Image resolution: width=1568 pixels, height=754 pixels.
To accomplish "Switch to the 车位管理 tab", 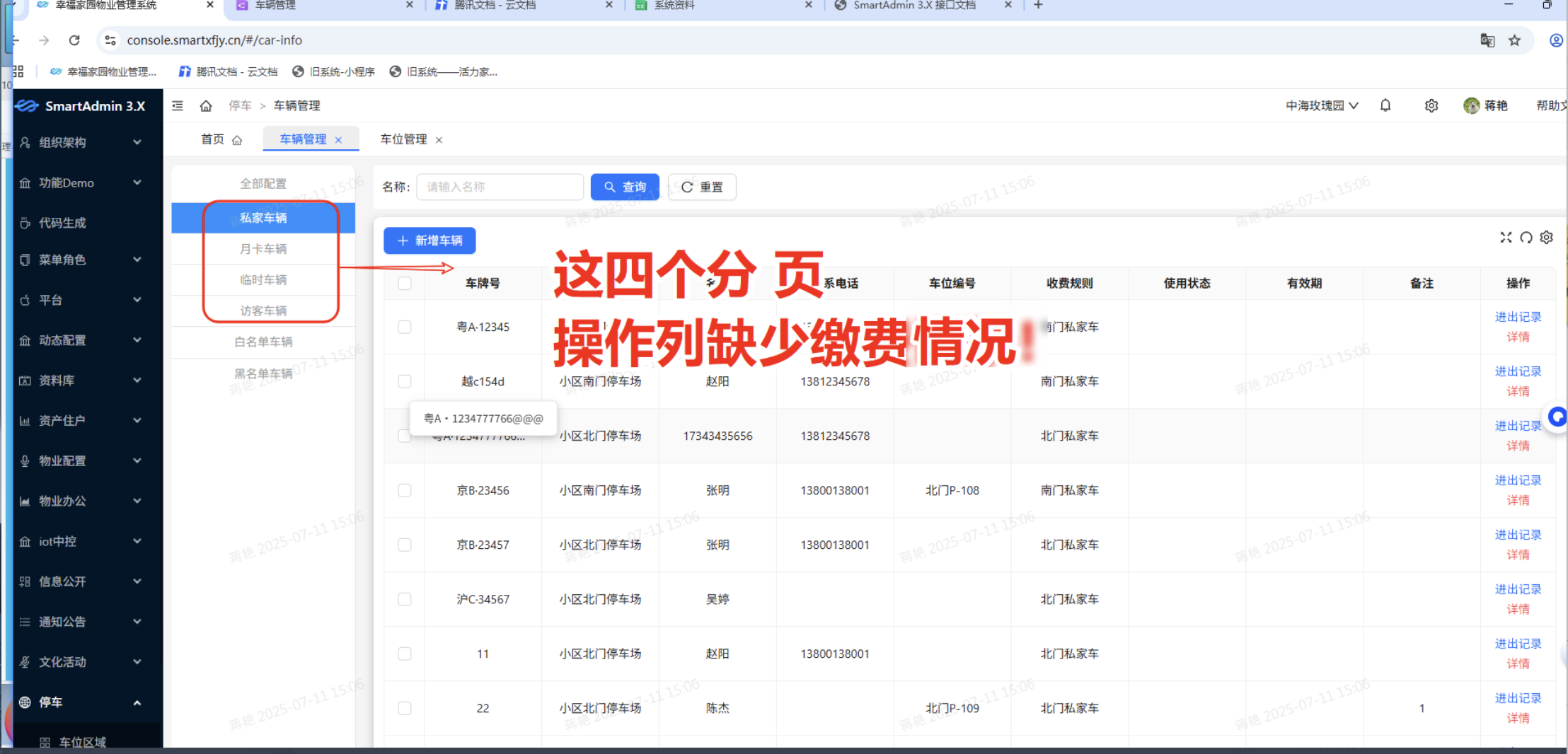I will tap(403, 139).
